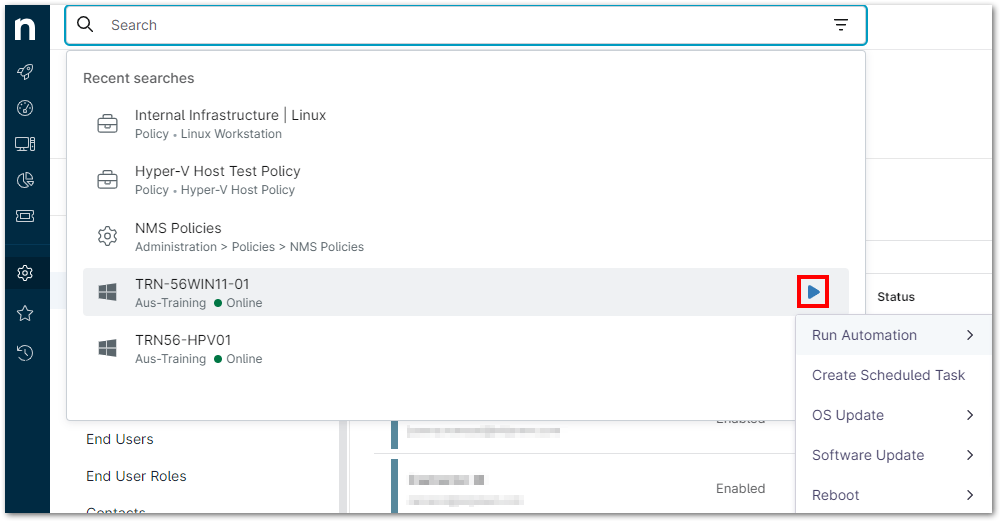Select End User Roles navigation item
The image size is (1001, 522).
[136, 476]
